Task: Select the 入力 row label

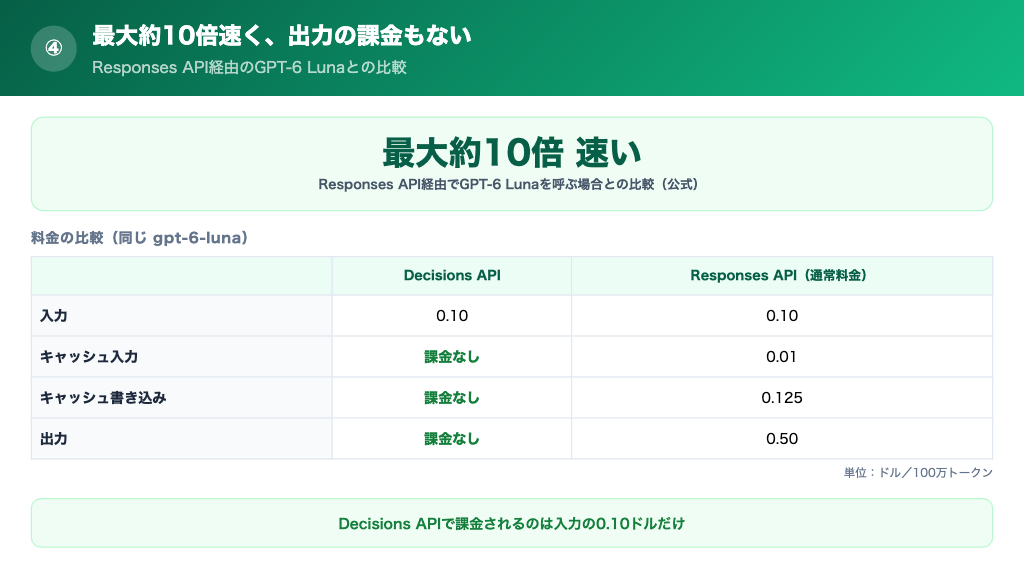Action: coord(54,316)
